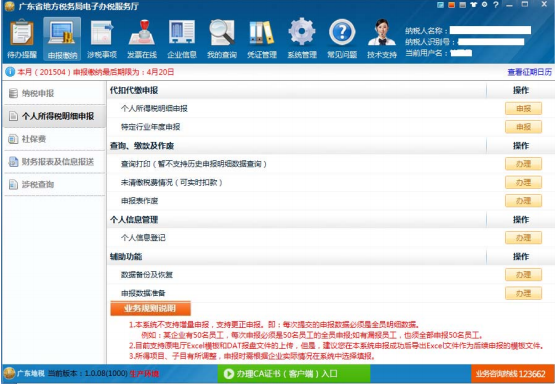This screenshot has width=558, height=386.
Task: Click the 广东地税 logo in status bar
Action: 9,374
